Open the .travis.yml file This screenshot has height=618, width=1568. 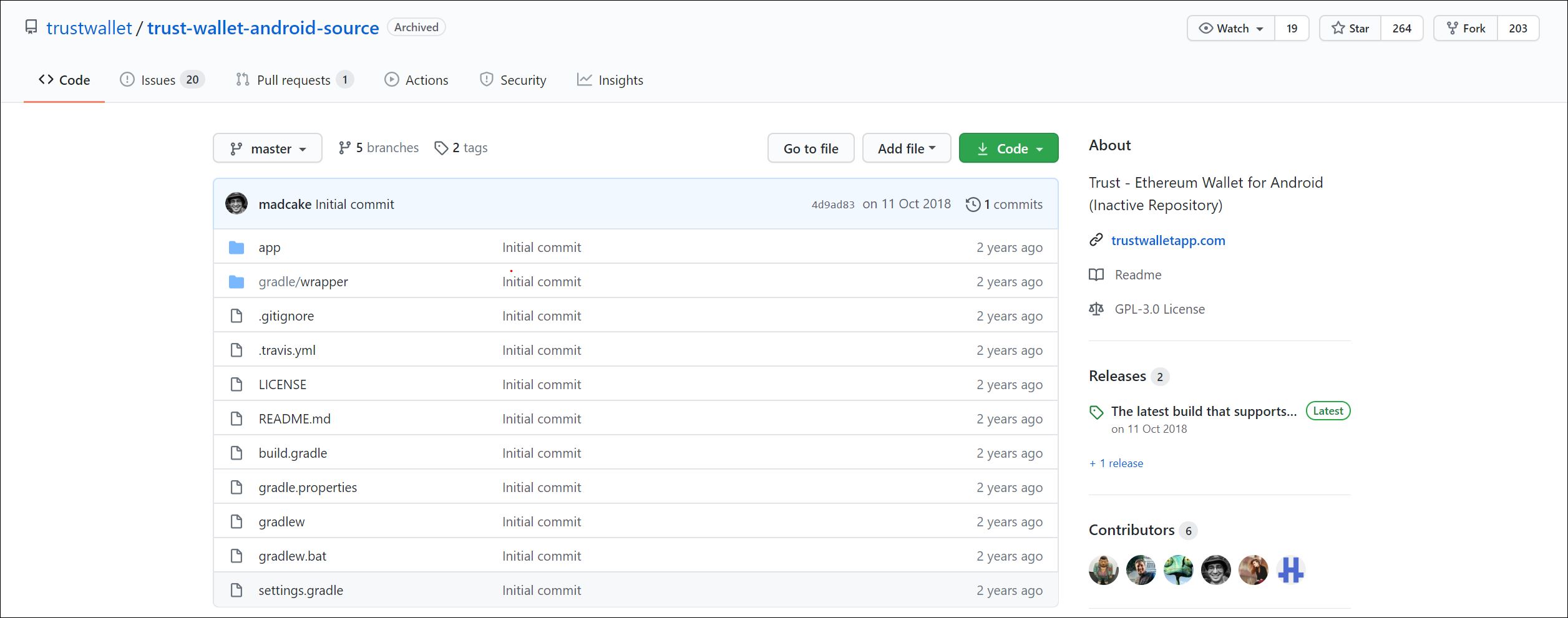coord(287,350)
